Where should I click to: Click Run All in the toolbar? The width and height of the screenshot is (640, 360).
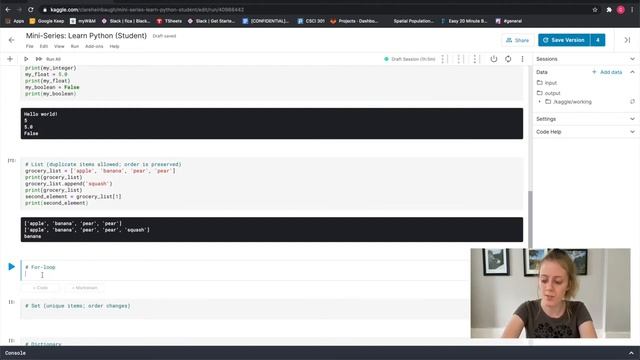pos(48,59)
